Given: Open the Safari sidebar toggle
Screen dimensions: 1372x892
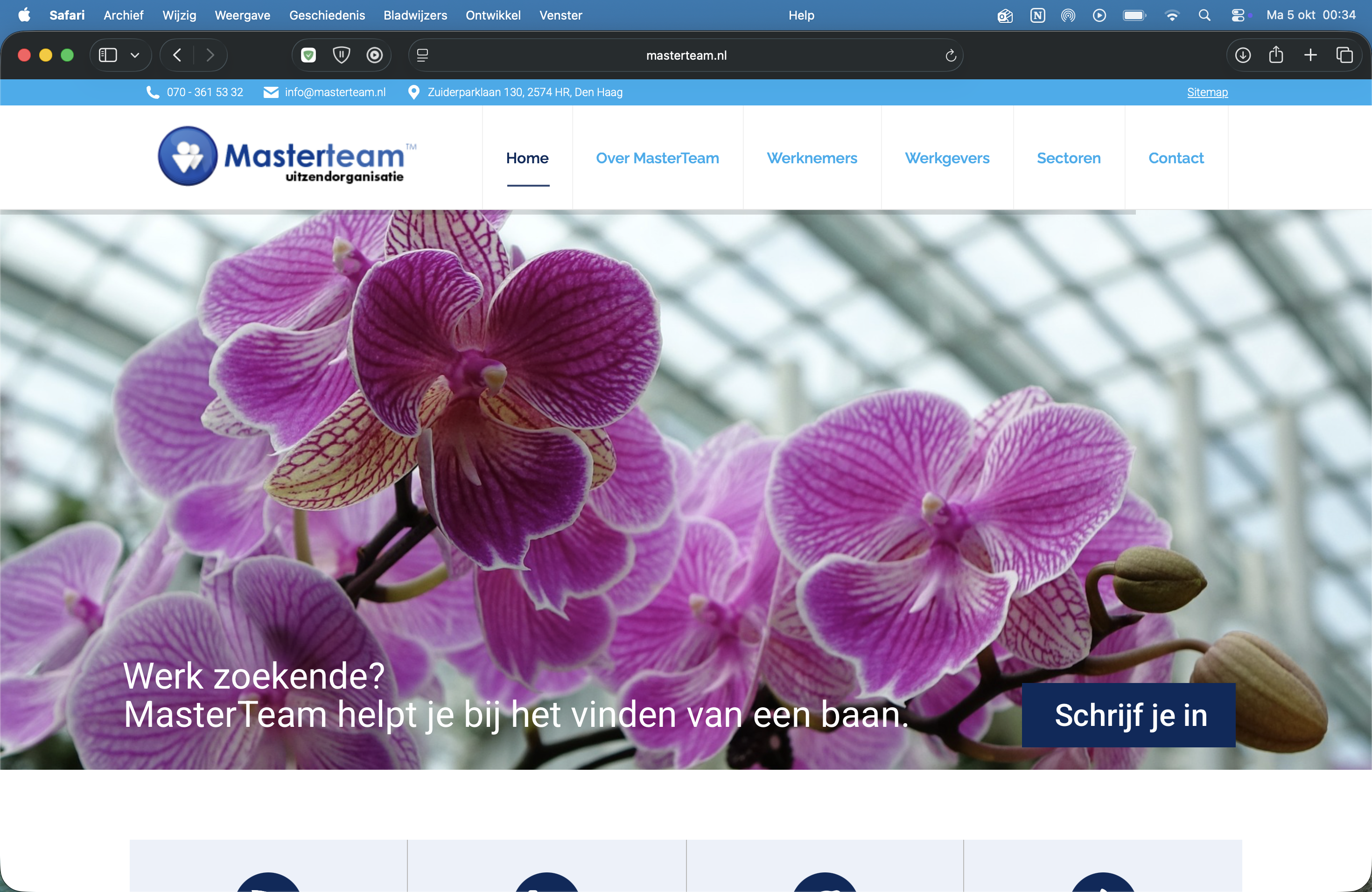Looking at the screenshot, I should [108, 56].
